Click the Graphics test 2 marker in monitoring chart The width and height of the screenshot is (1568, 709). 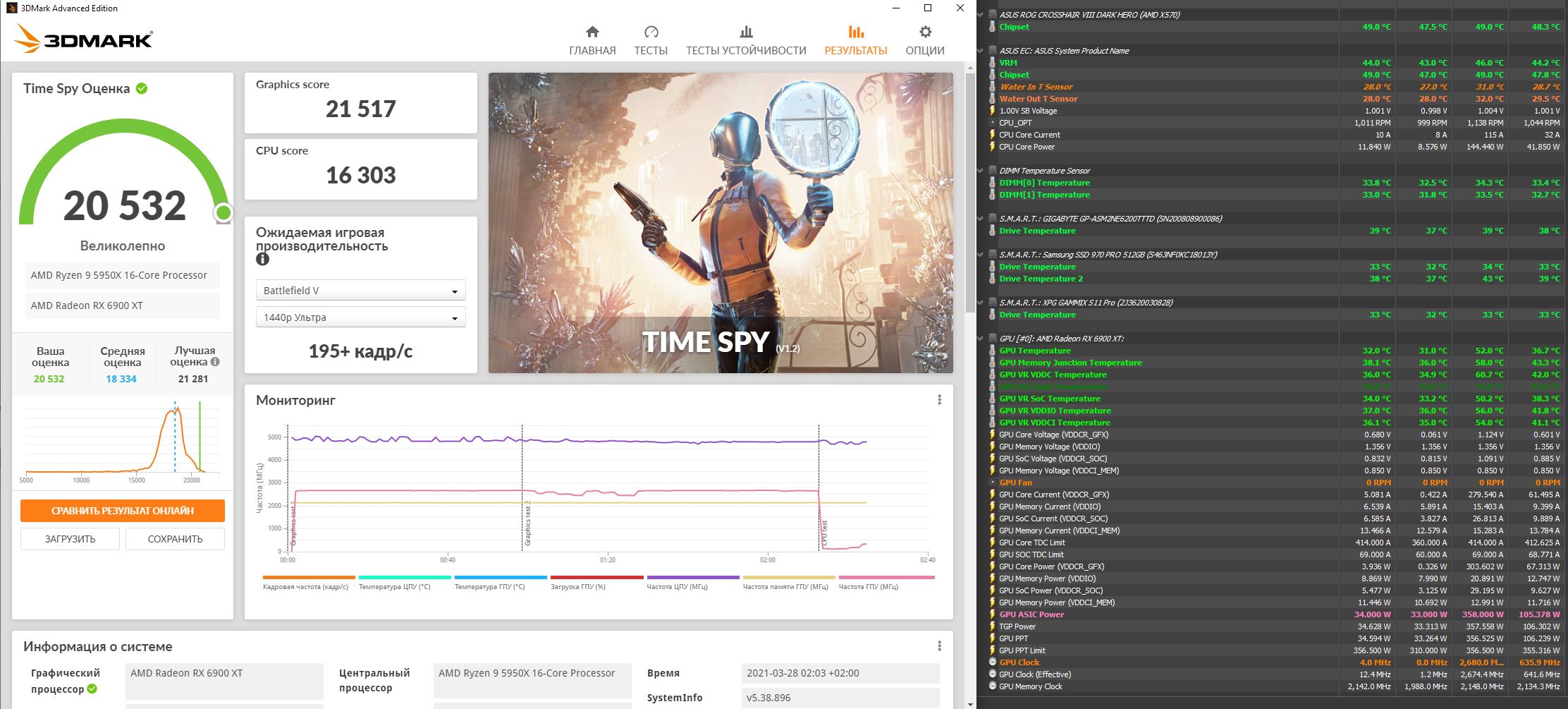click(x=527, y=523)
